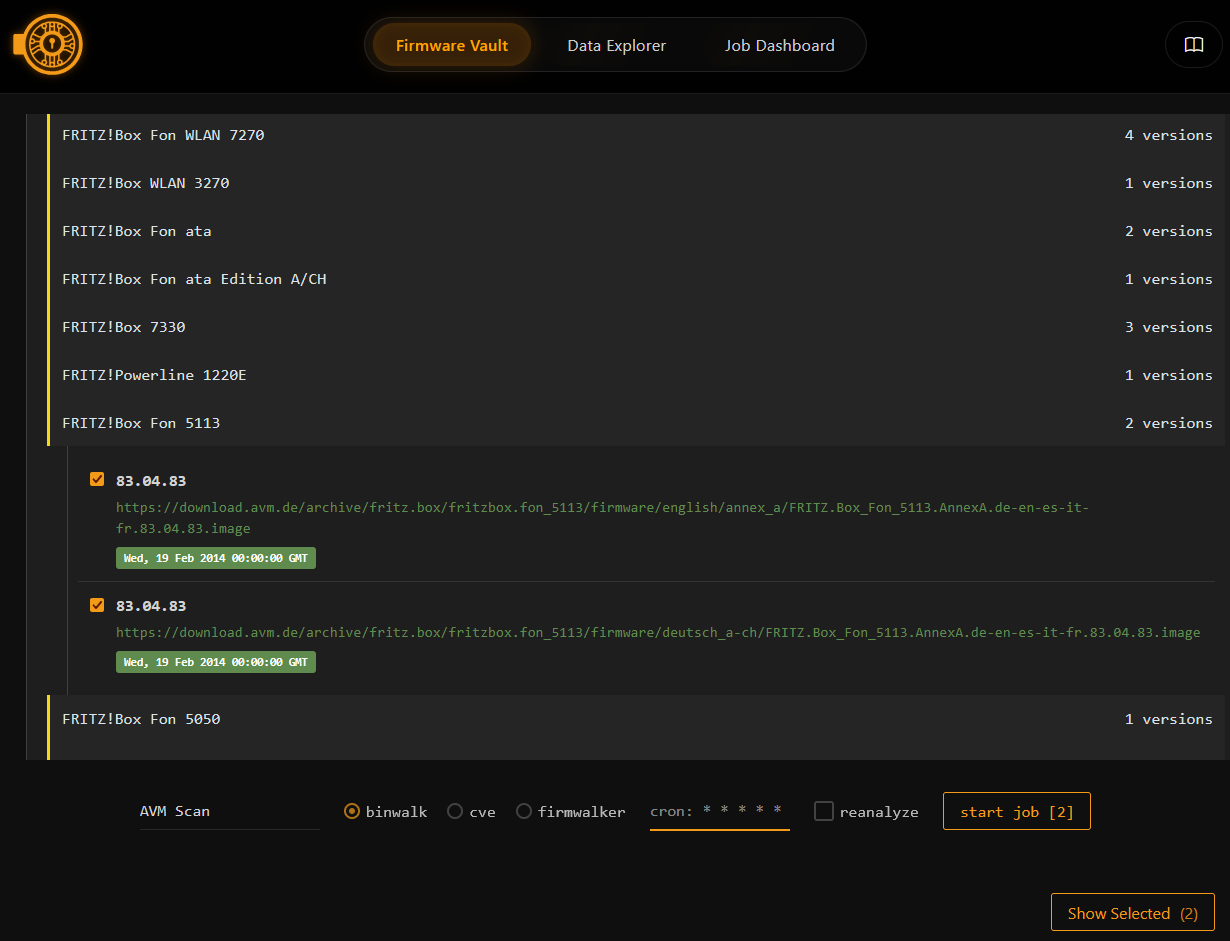1230x941 pixels.
Task: Click the 4 versions count label
Action: (x=1168, y=135)
